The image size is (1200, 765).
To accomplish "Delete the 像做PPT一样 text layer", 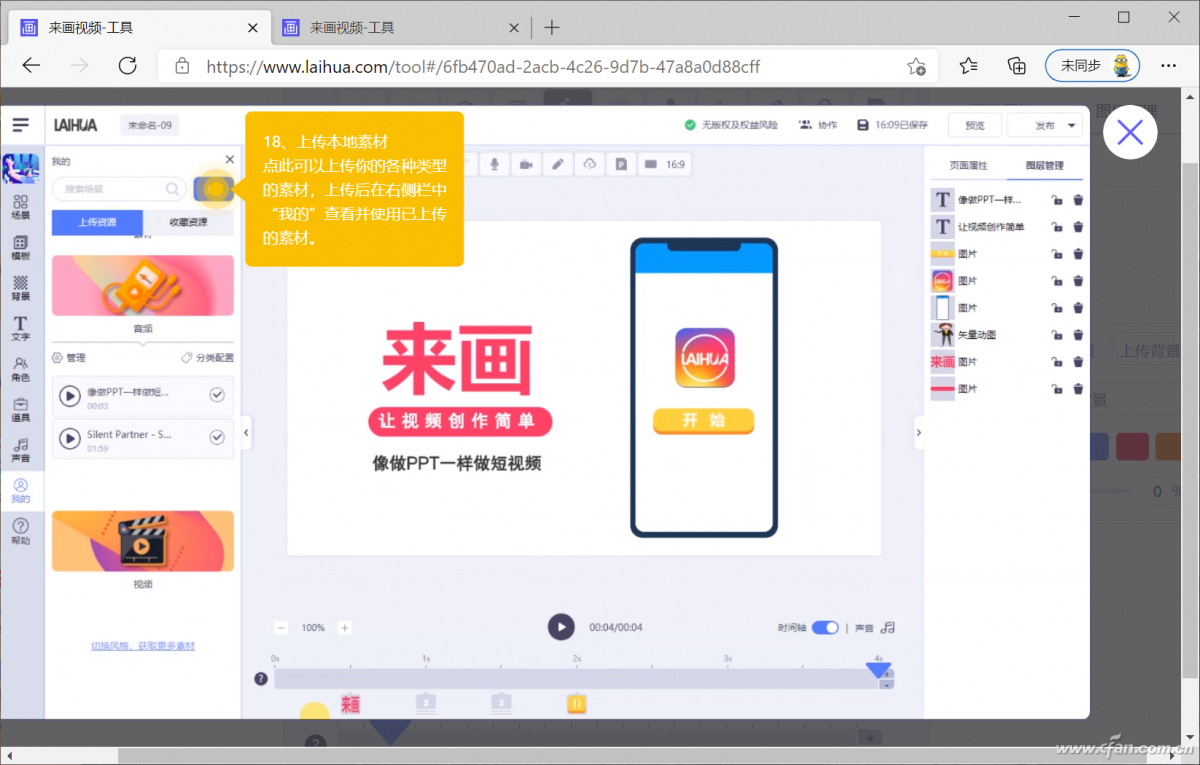I will point(1078,200).
